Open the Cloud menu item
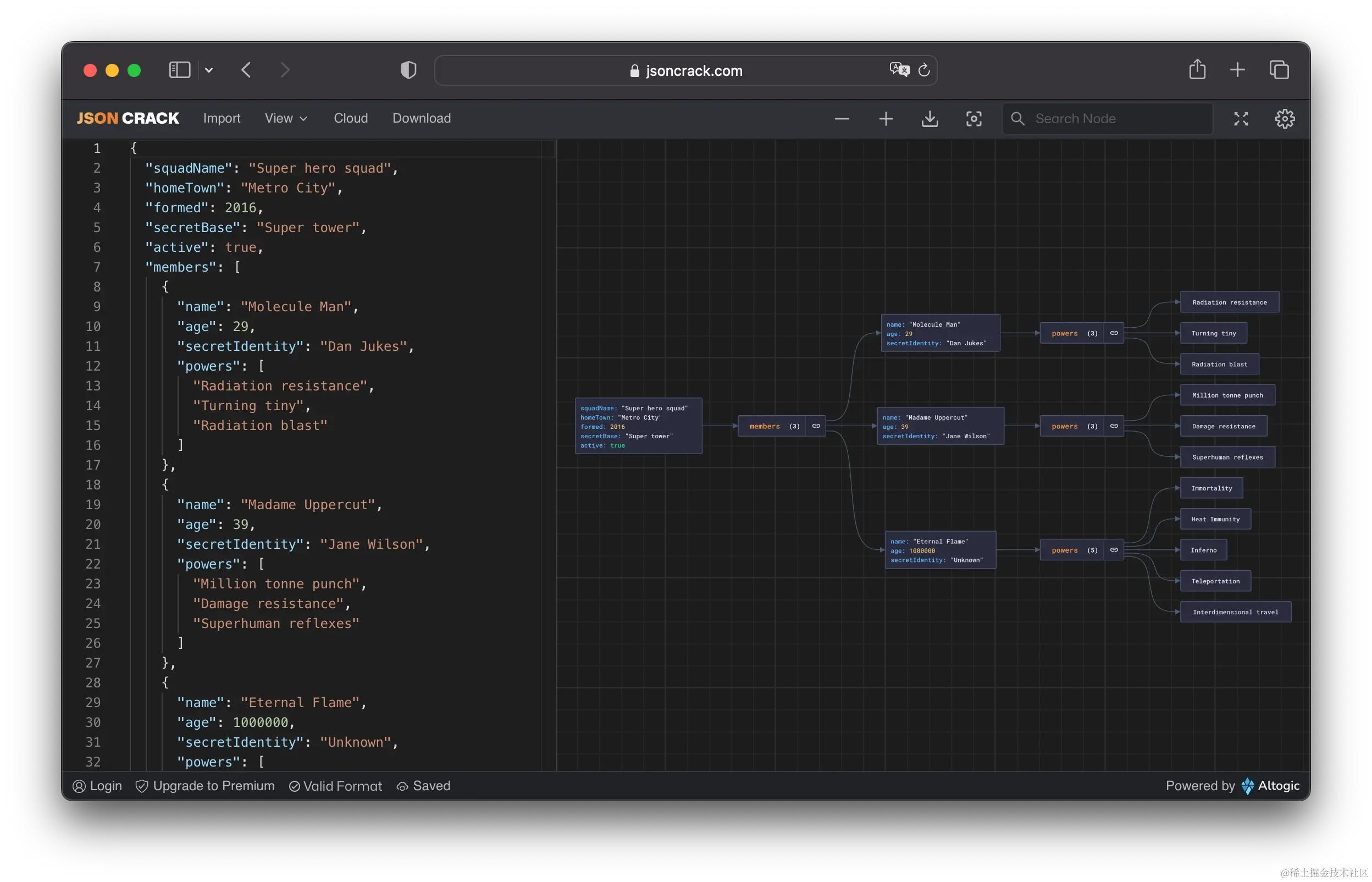Viewport: 1372px width, 882px height. (350, 118)
